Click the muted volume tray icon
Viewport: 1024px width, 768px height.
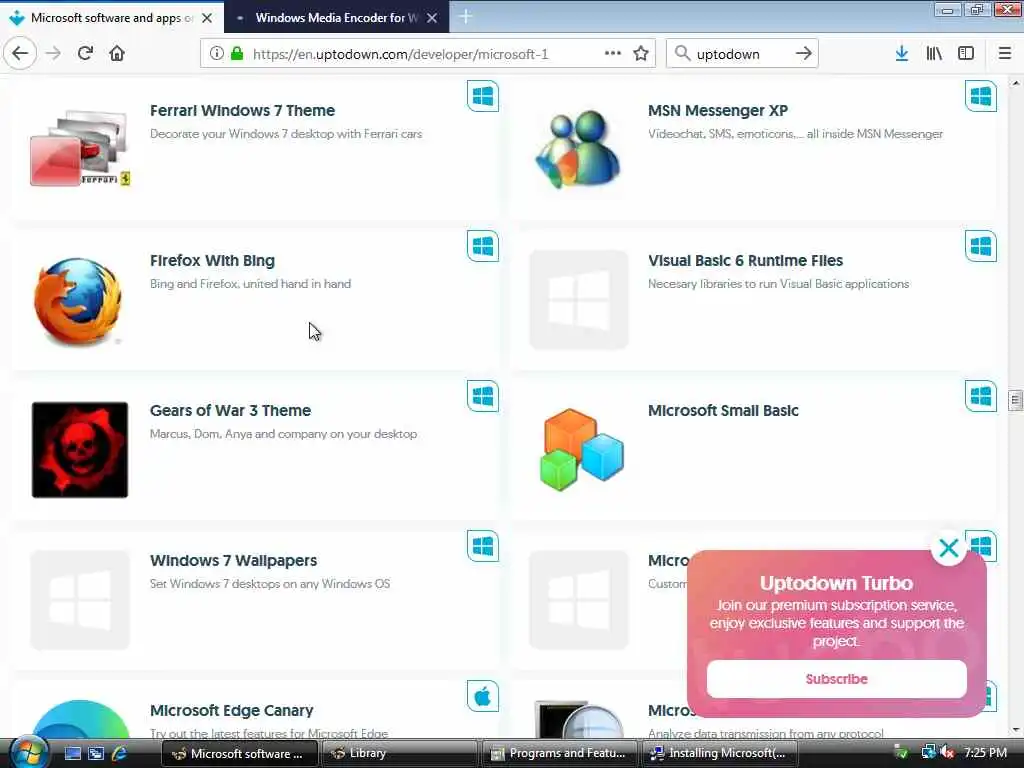coord(948,753)
